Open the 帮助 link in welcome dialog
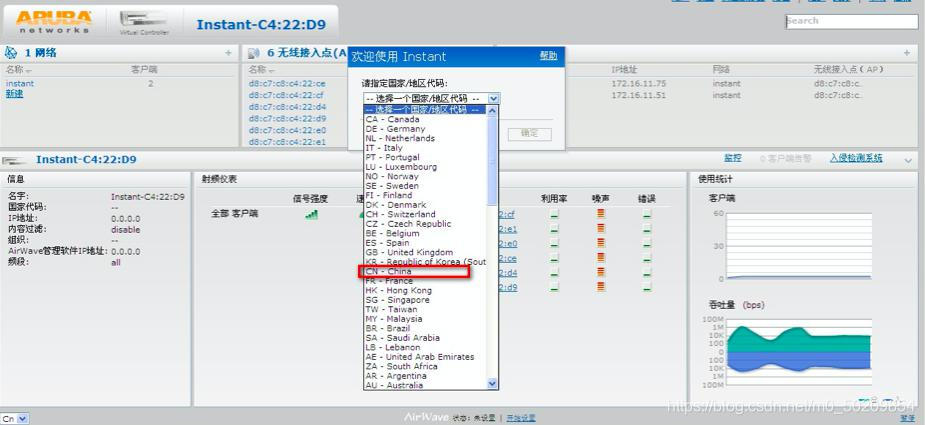Image resolution: width=925 pixels, height=425 pixels. pos(548,55)
